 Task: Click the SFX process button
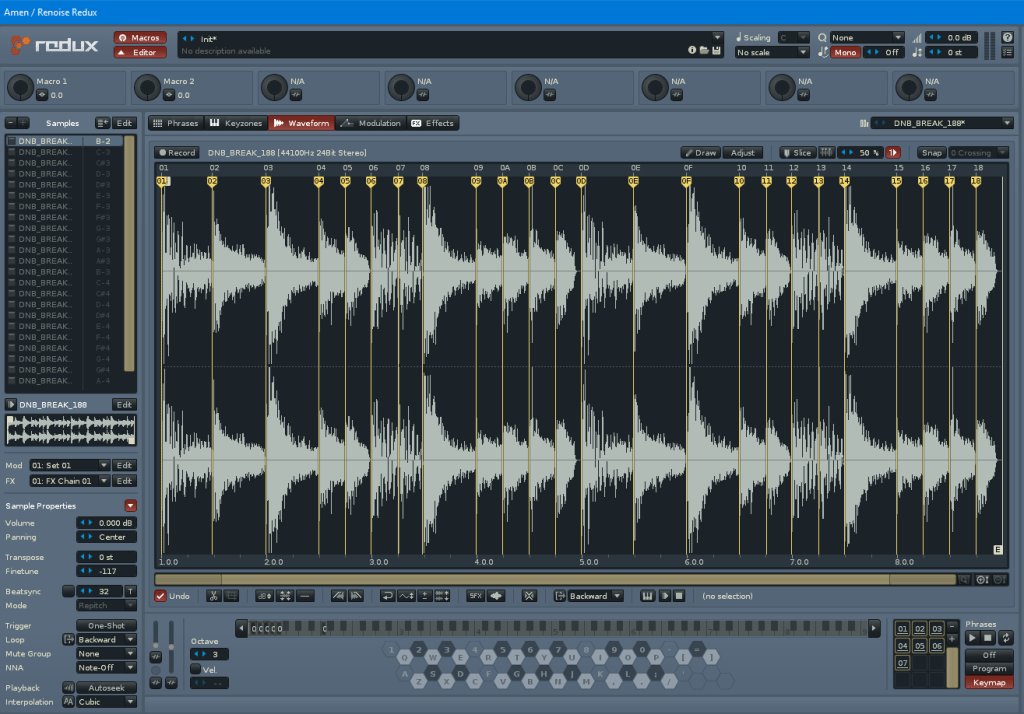(475, 596)
